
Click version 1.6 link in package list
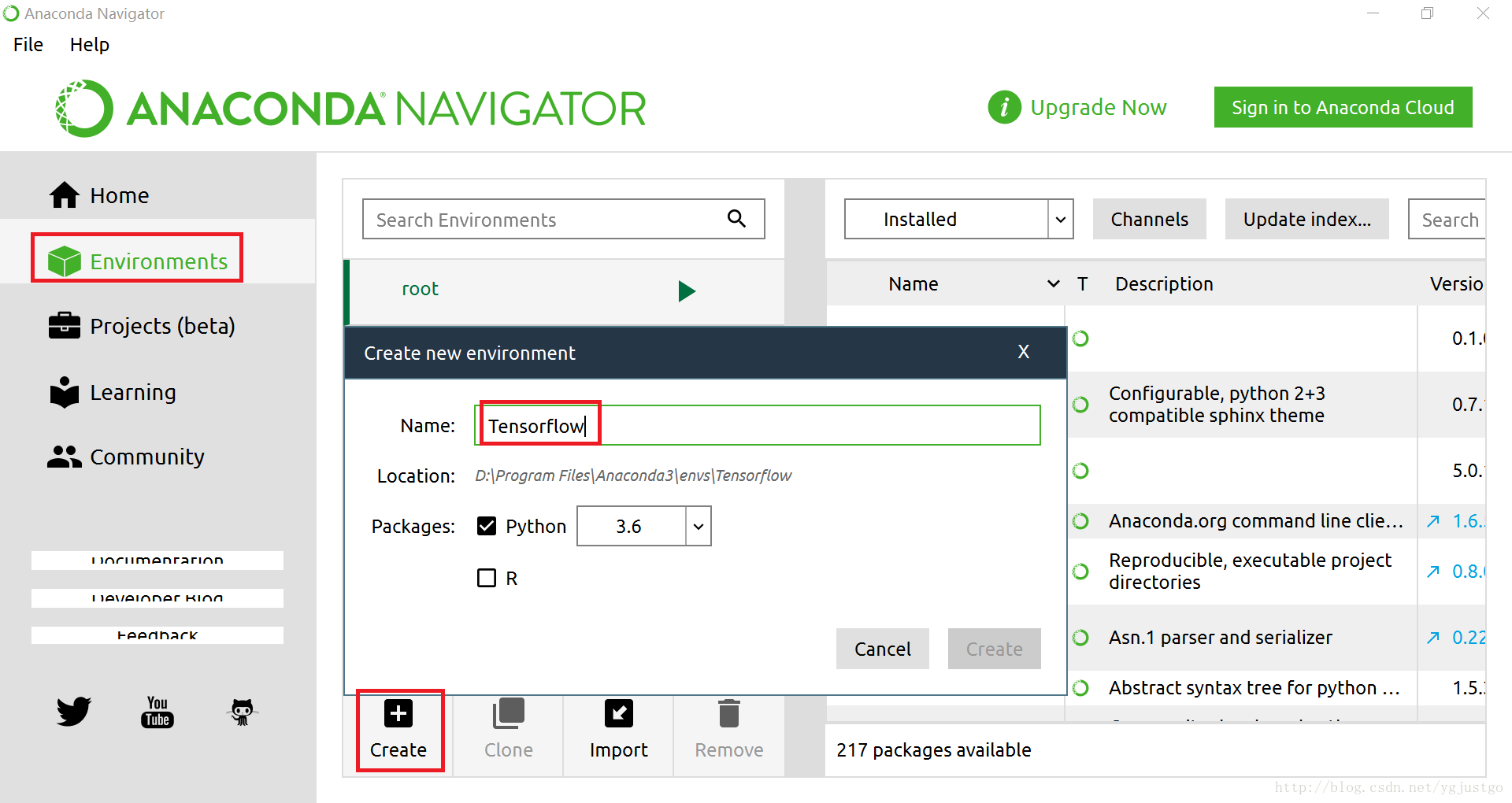point(1469,521)
